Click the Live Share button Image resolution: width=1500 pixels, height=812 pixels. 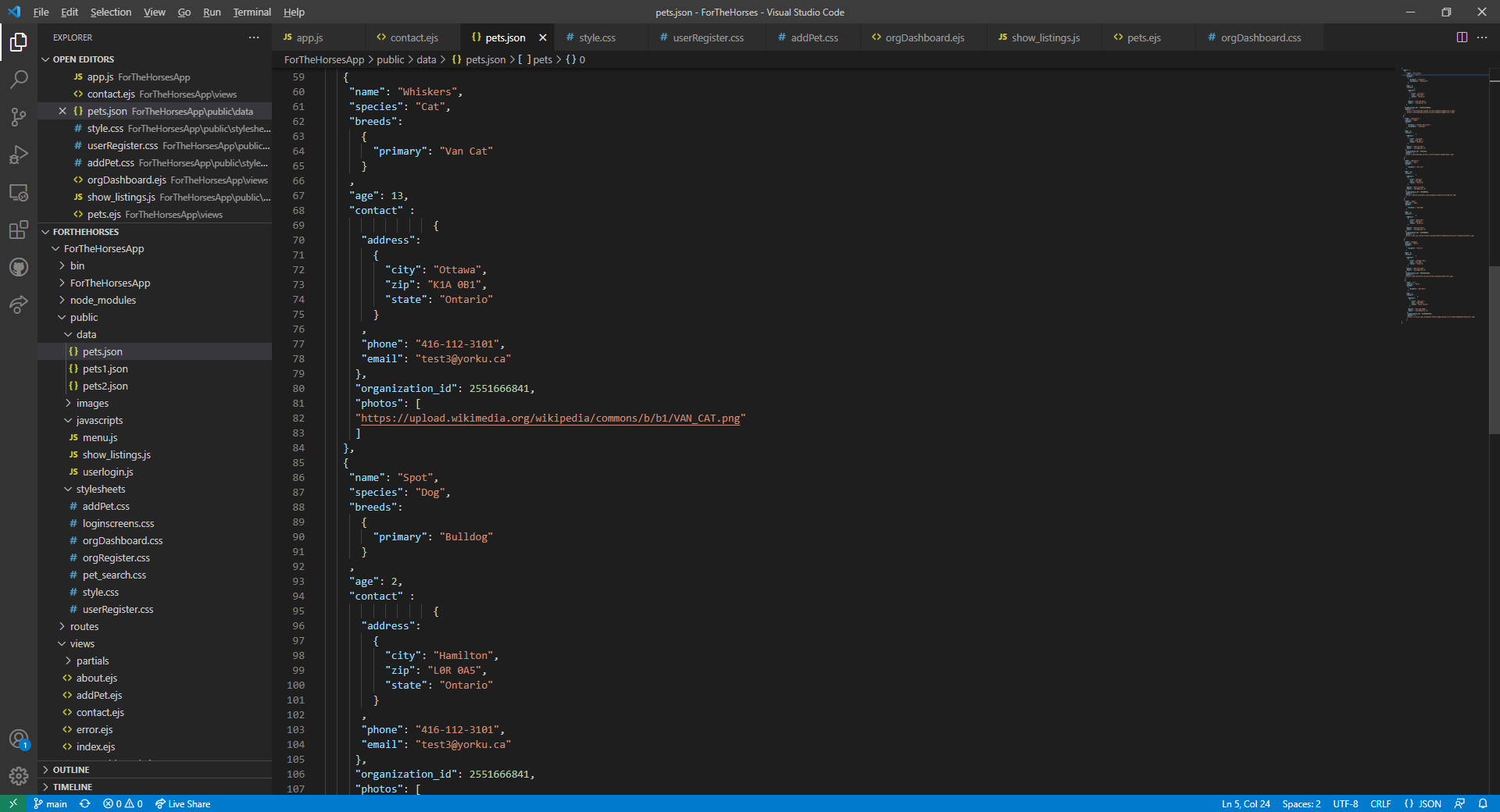tap(183, 803)
